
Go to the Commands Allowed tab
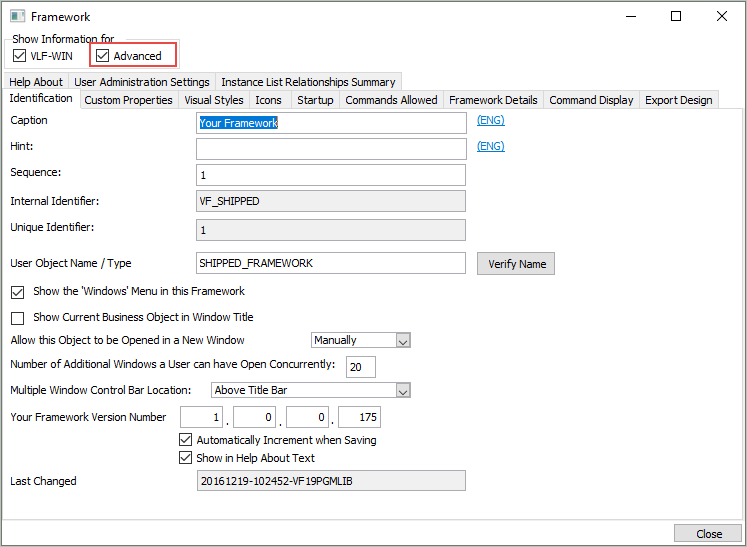(391, 100)
